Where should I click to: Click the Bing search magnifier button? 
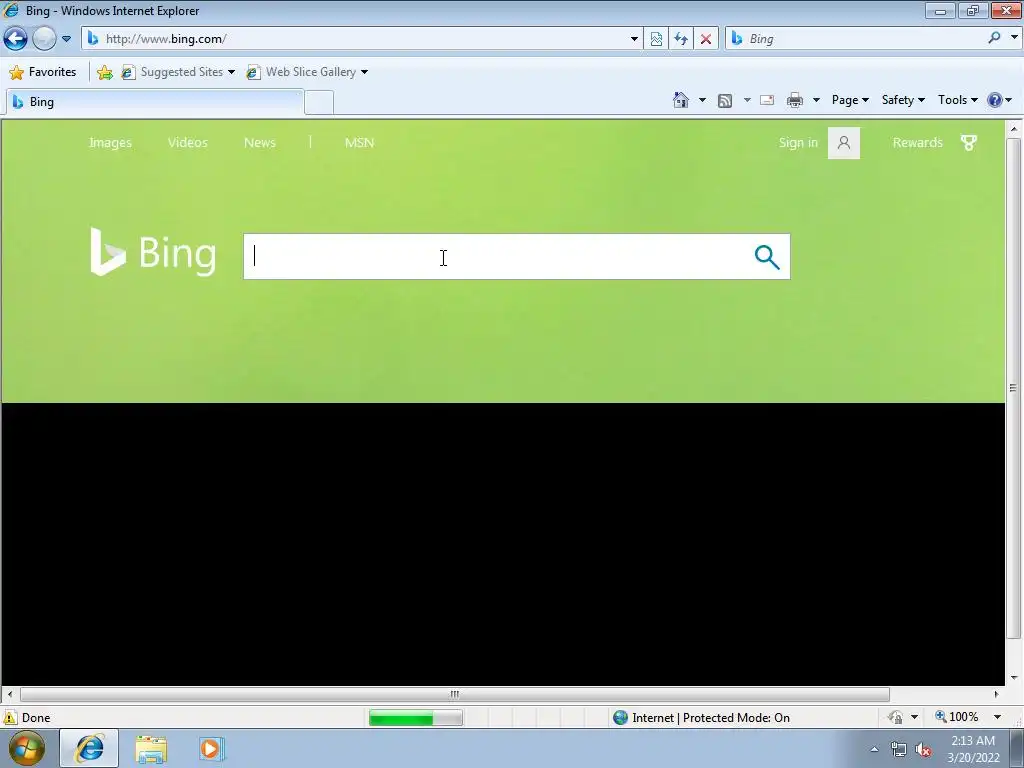767,257
